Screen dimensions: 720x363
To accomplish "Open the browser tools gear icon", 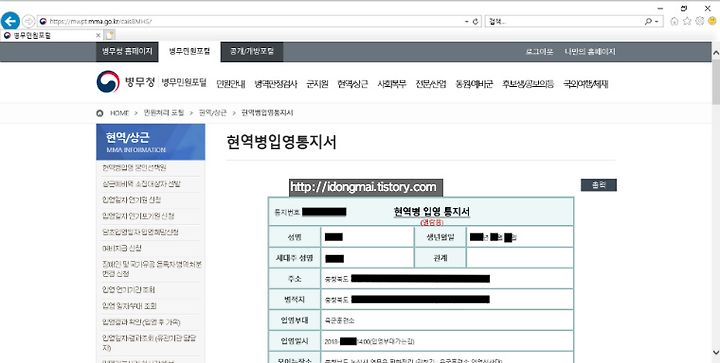I will (700, 21).
